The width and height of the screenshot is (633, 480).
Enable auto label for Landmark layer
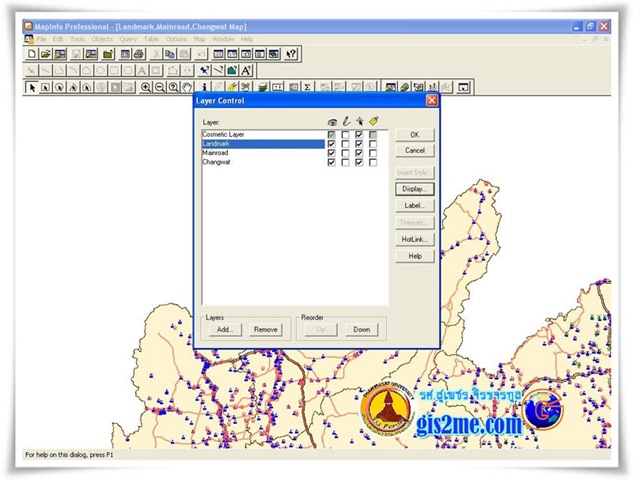point(373,144)
